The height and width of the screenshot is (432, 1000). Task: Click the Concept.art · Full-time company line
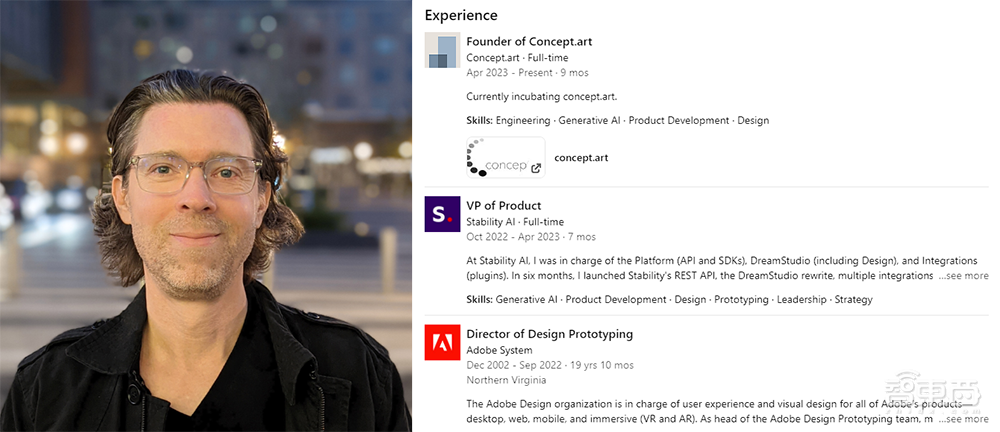coord(517,58)
